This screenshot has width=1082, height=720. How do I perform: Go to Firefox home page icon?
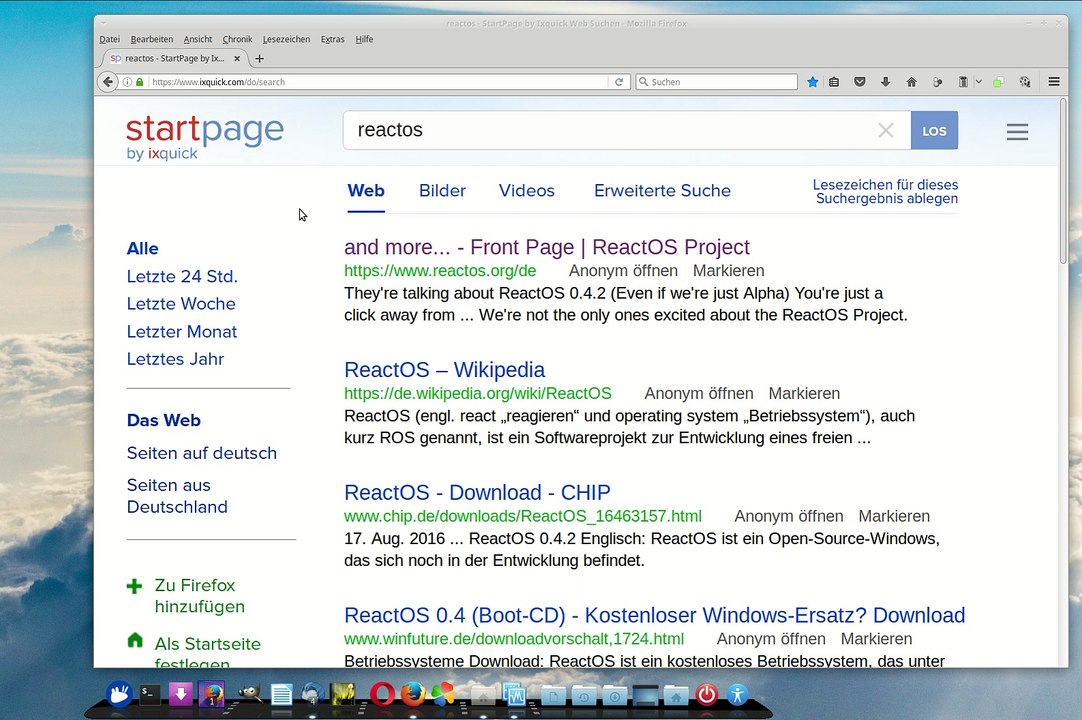912,82
